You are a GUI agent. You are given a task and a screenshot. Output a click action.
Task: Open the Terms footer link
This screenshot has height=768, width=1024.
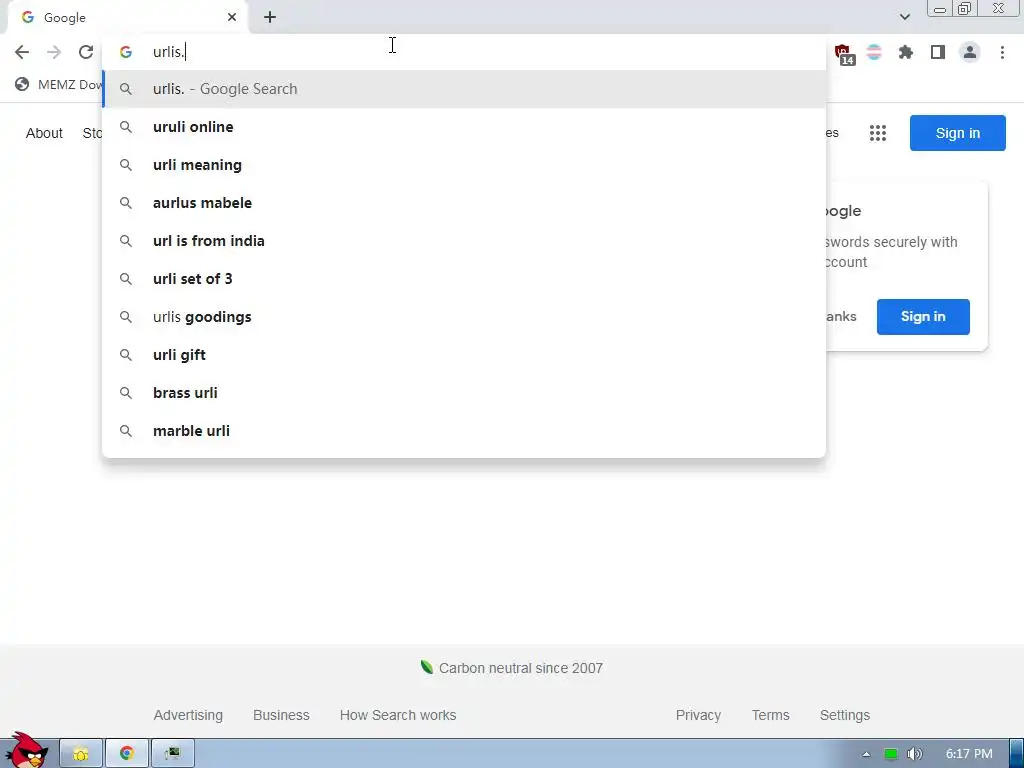pos(770,715)
